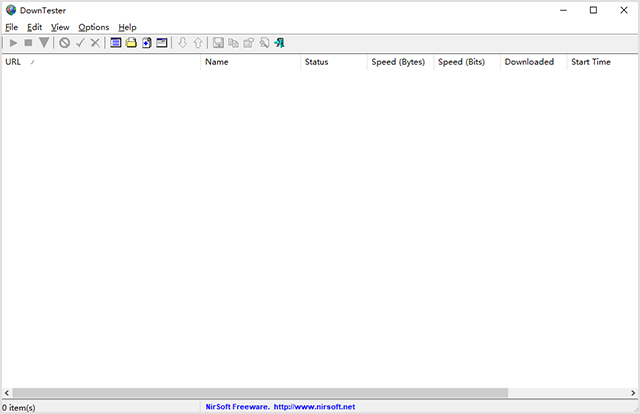Click the green exit icon in toolbar
This screenshot has height=414, width=640.
279,43
